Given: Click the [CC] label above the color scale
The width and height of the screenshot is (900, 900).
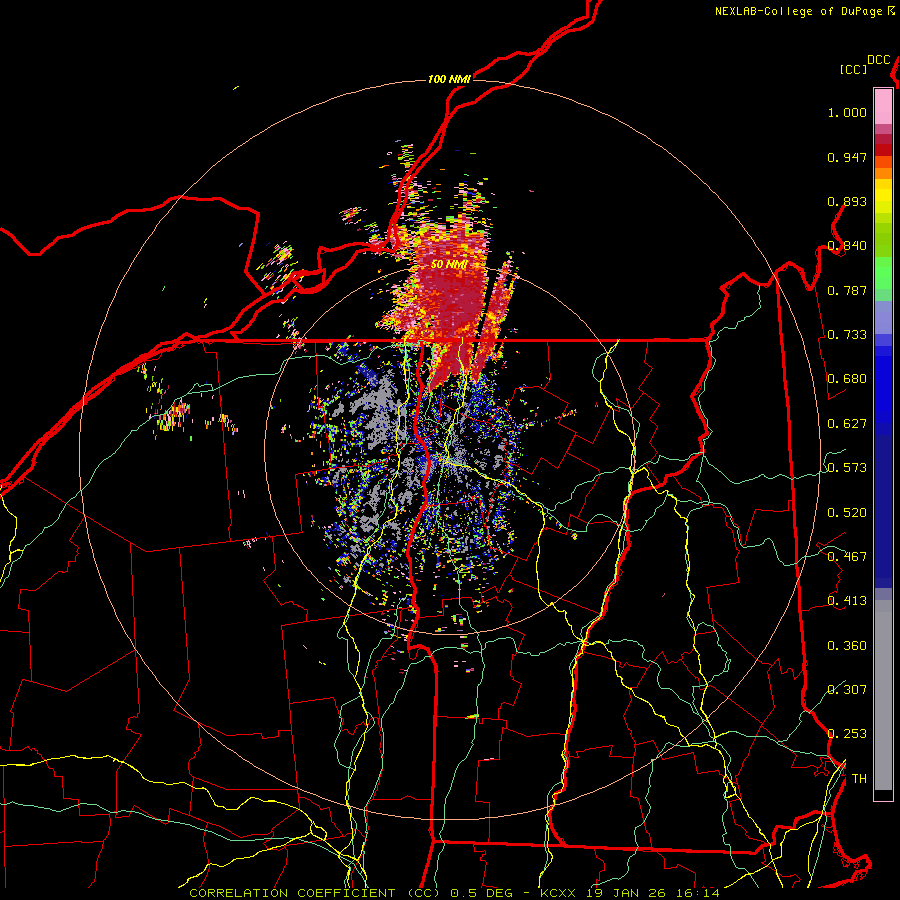Looking at the screenshot, I should point(854,69).
